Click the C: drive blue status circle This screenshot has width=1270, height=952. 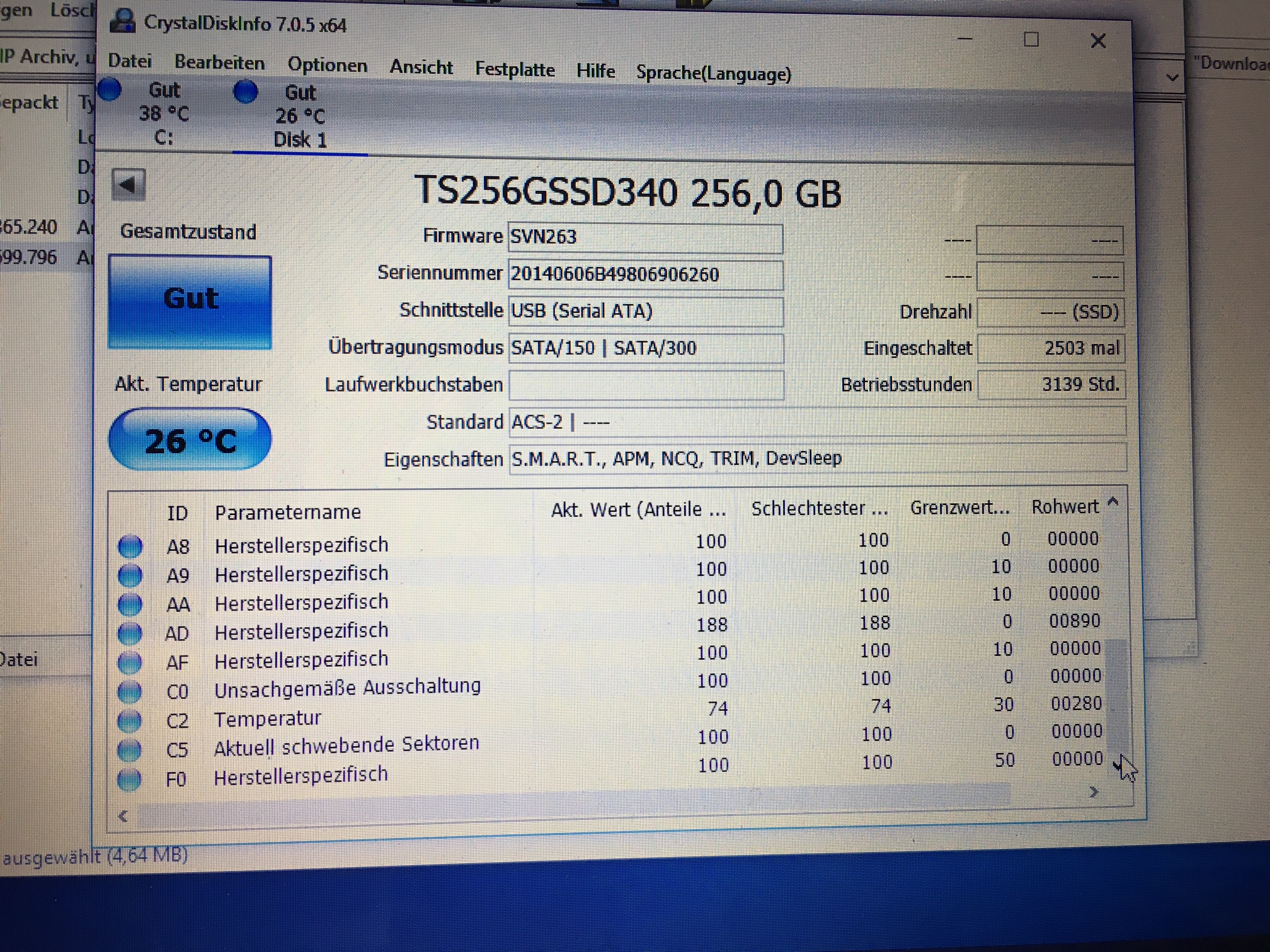[110, 90]
